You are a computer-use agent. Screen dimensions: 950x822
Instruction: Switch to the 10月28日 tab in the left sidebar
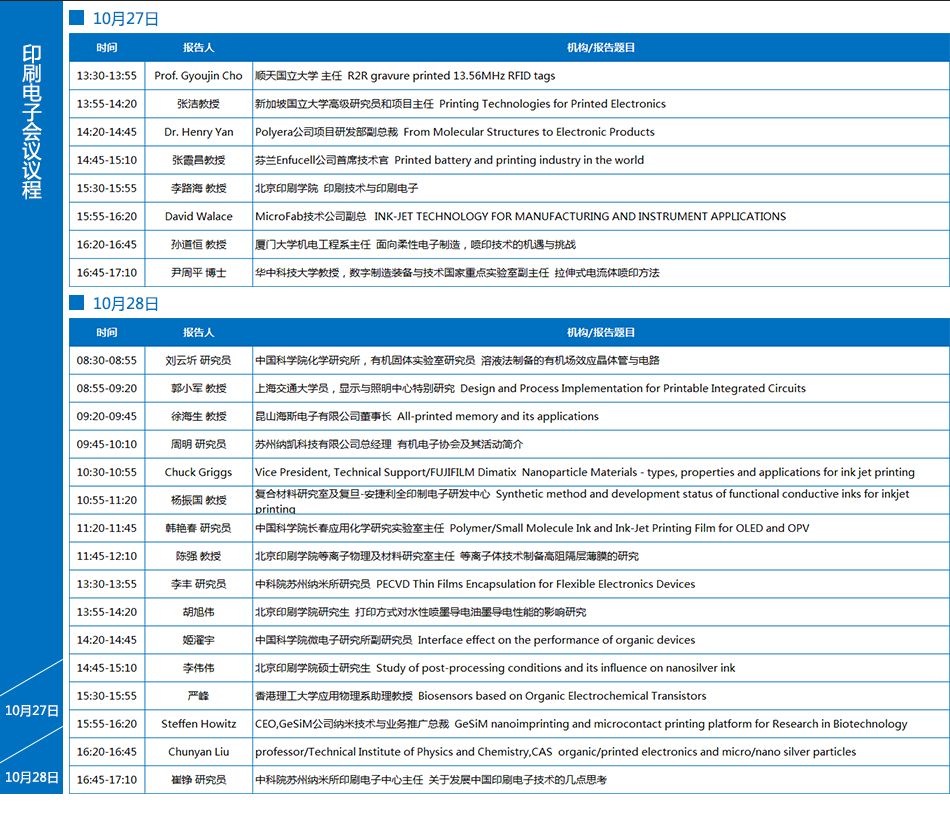click(32, 777)
